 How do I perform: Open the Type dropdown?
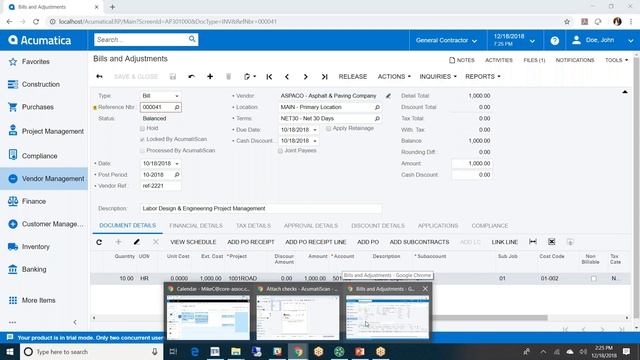tap(177, 96)
